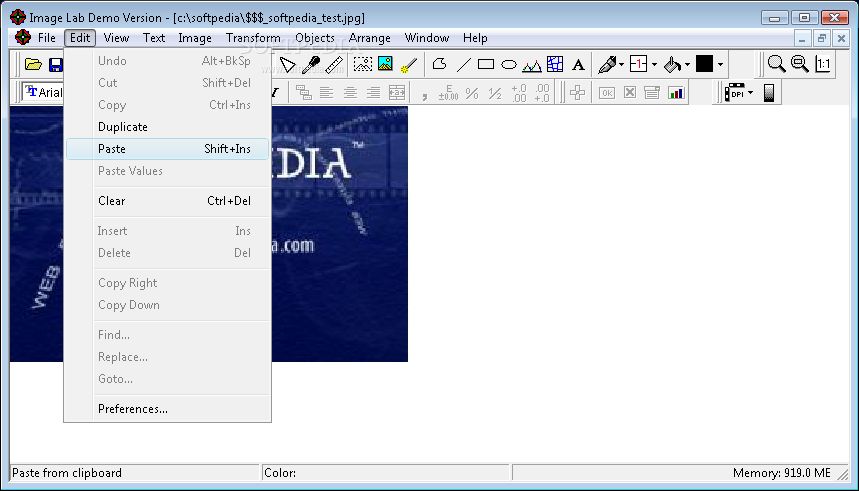Click the align right icon
This screenshot has height=491, width=859.
tap(374, 93)
